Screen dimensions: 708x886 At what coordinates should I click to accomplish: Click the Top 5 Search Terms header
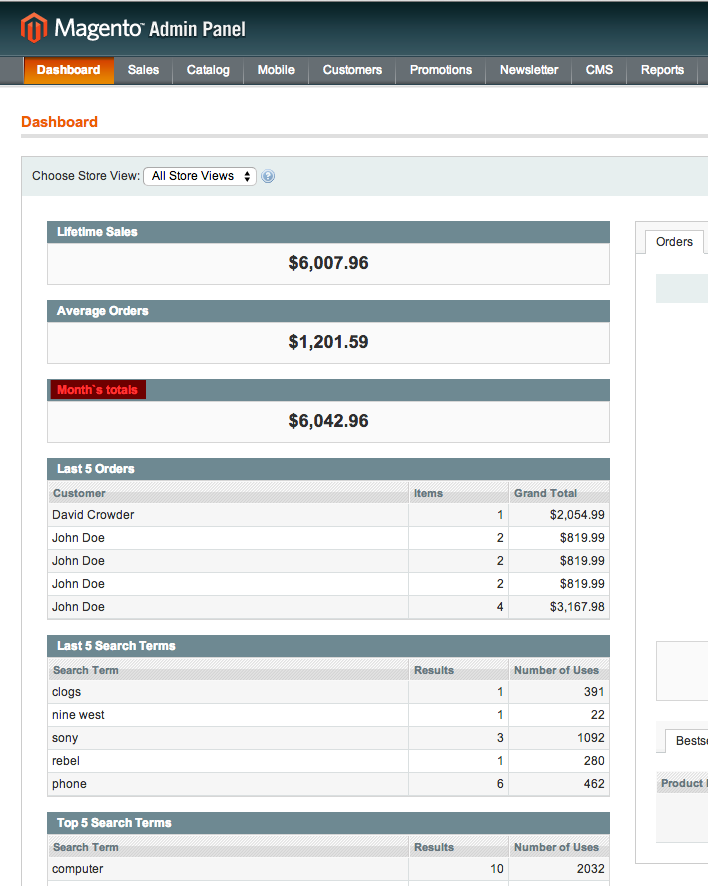tap(328, 823)
